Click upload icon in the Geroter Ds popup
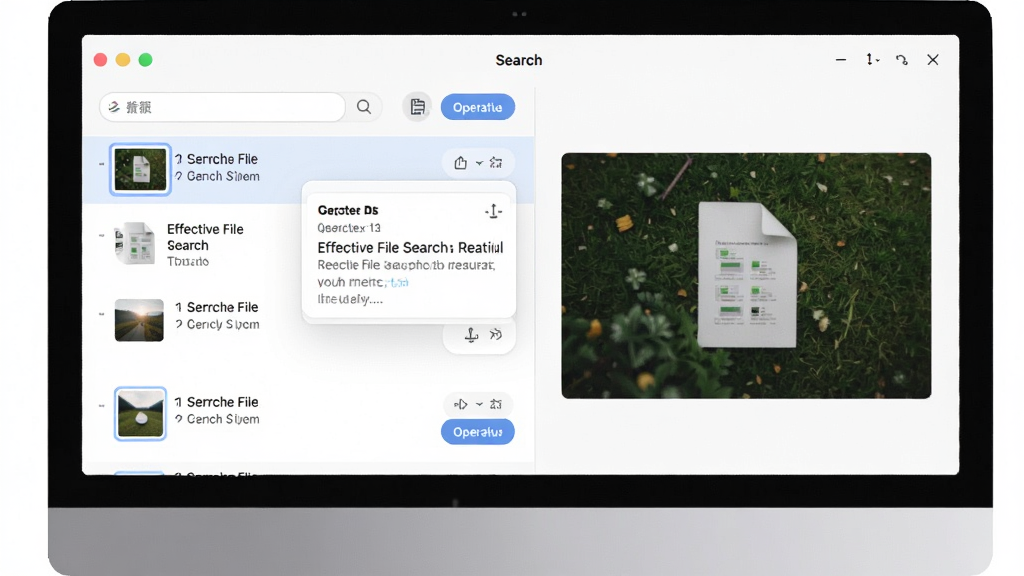 point(494,211)
